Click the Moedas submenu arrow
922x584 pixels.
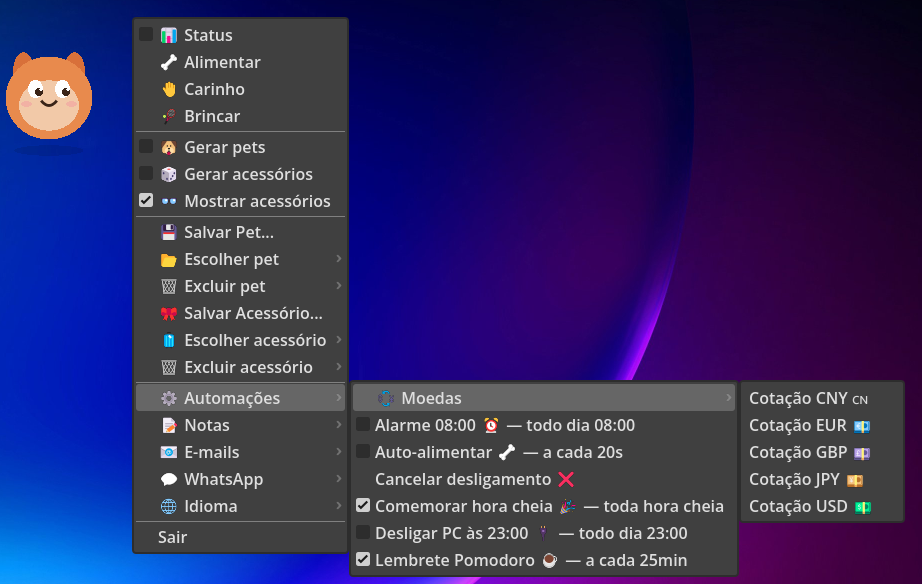(x=729, y=398)
